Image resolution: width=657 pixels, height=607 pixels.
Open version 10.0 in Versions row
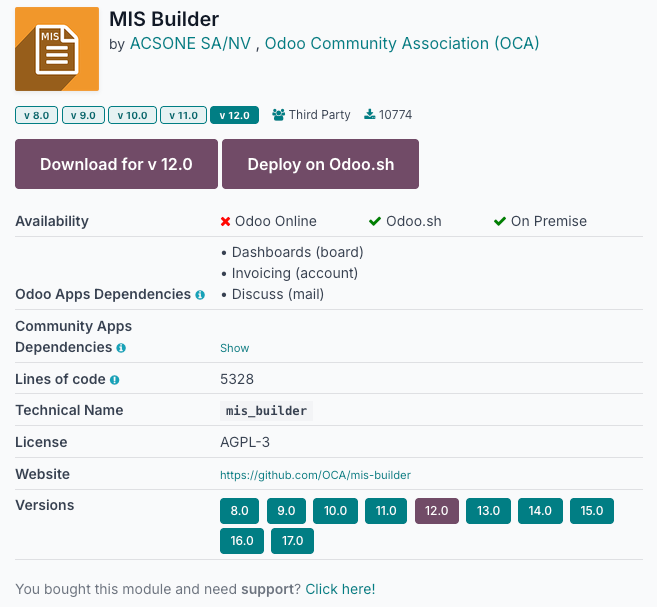coord(336,511)
